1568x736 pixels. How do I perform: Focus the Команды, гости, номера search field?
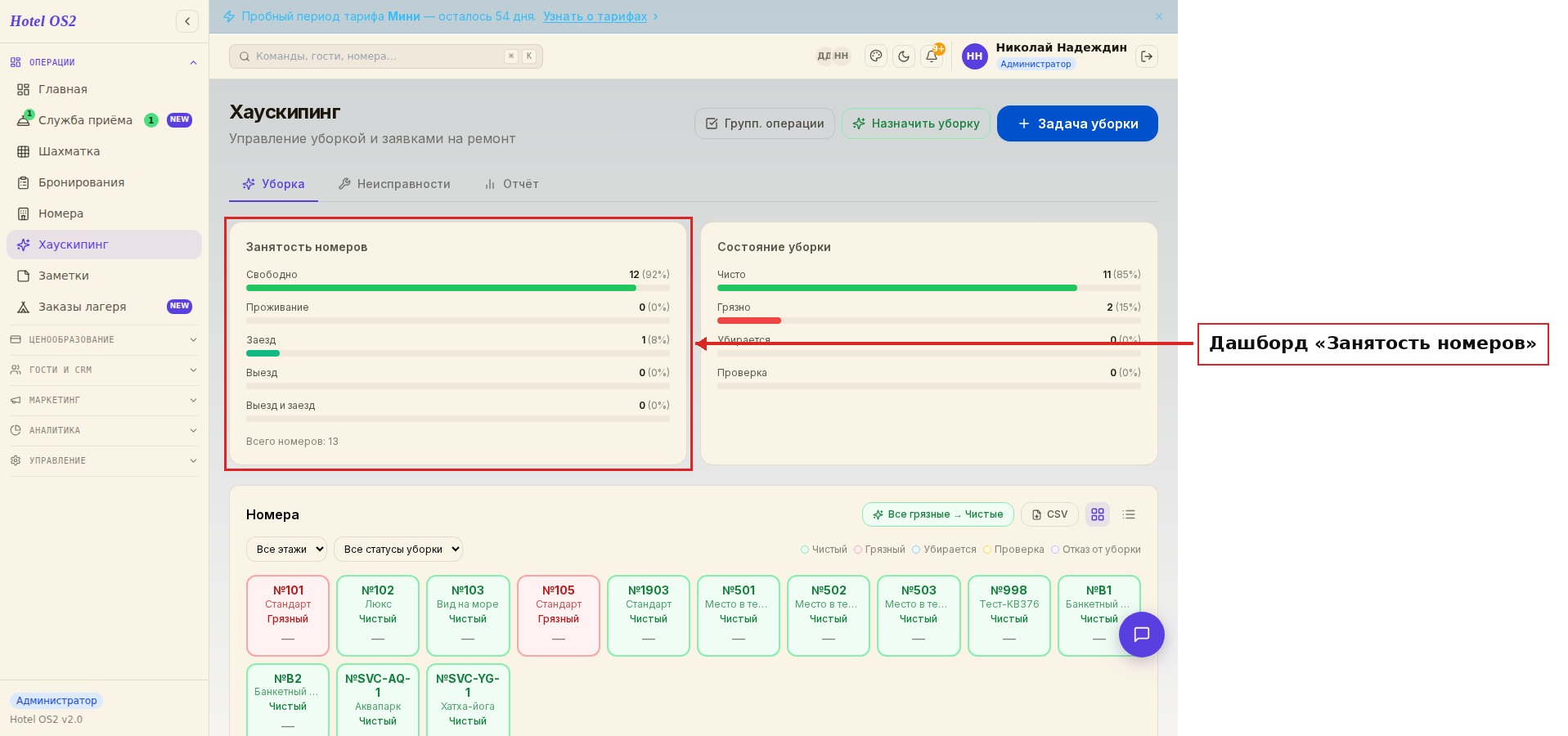pyautogui.click(x=386, y=56)
